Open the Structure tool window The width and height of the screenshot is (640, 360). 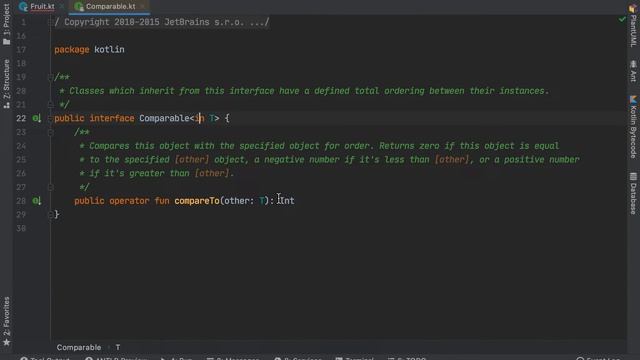coord(7,84)
